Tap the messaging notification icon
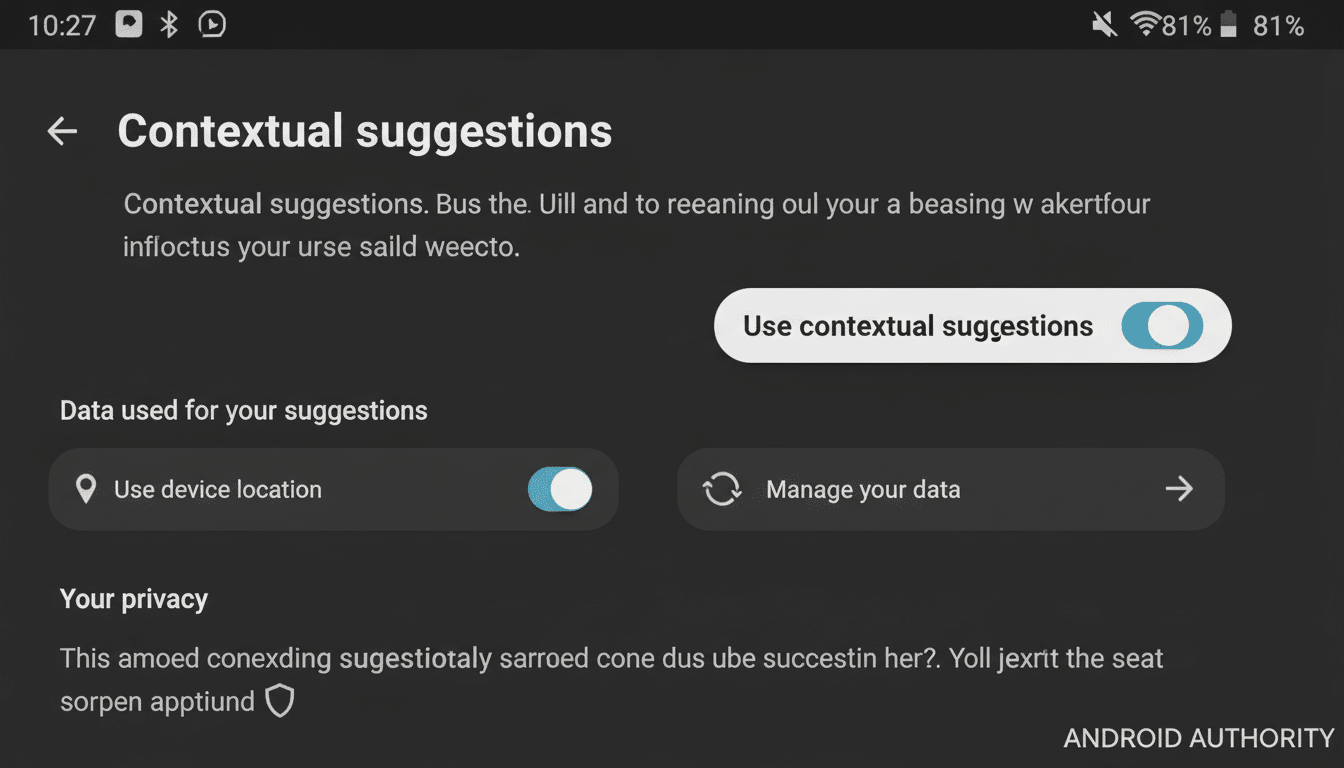The image size is (1344, 768). [128, 24]
